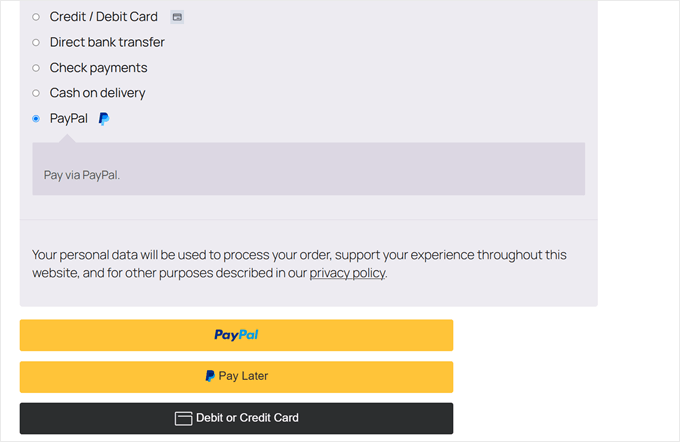Select the Direct bank transfer radio button
Viewport: 680px width, 442px height.
(x=37, y=43)
